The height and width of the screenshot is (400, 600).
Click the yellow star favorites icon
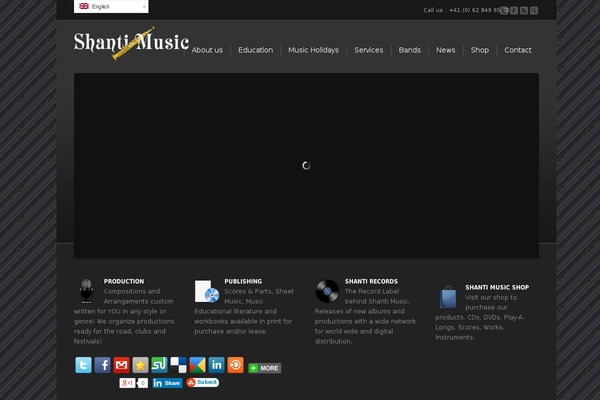click(x=140, y=365)
